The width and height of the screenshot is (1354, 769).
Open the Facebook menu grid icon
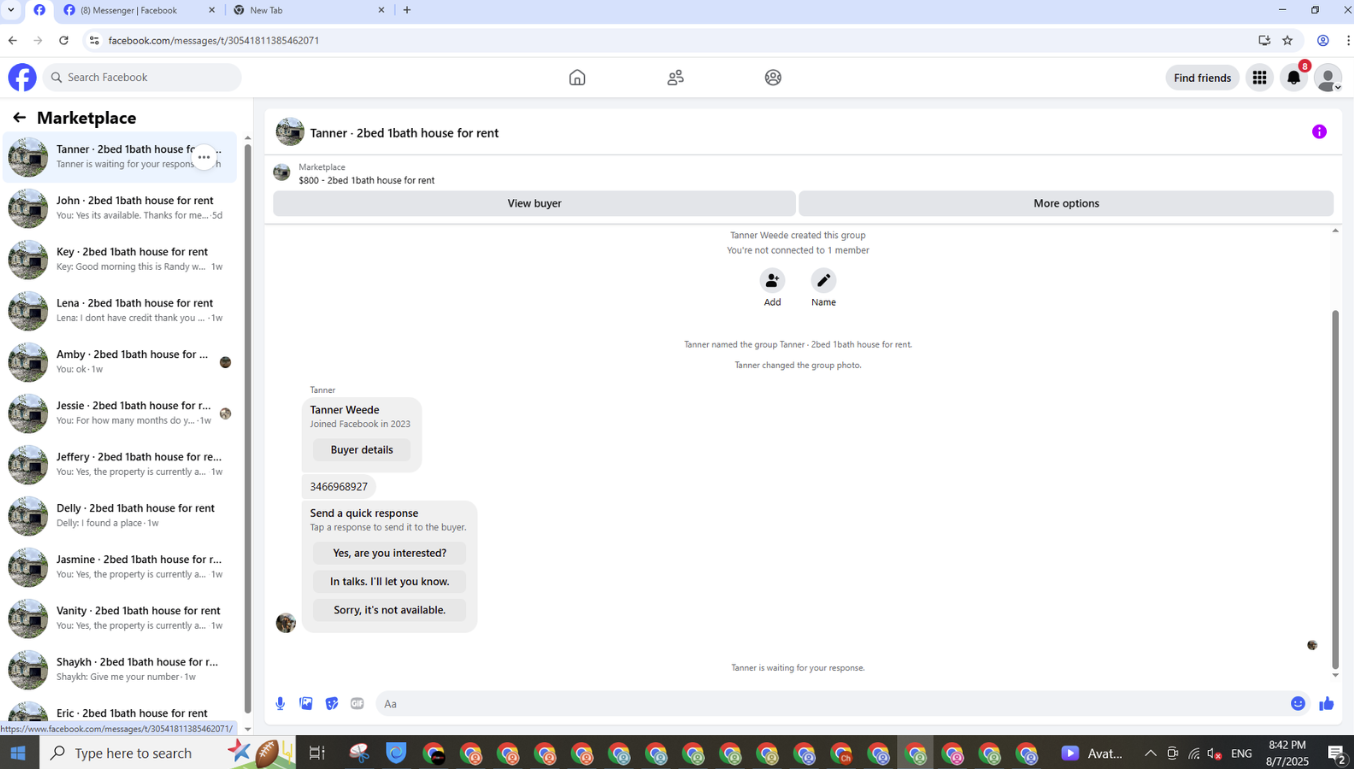(x=1259, y=78)
